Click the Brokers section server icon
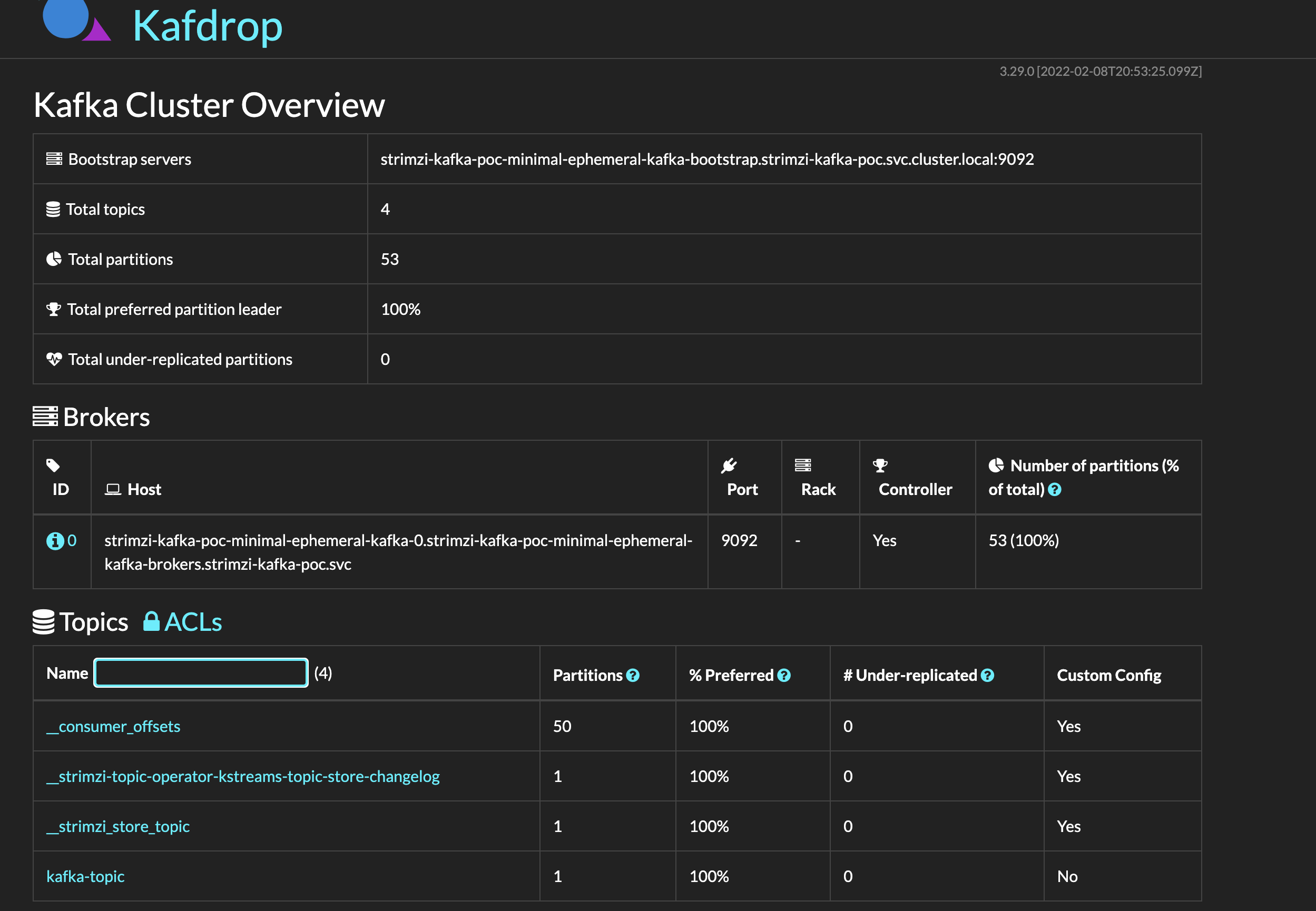Screen dimensions: 1316x911 45,416
